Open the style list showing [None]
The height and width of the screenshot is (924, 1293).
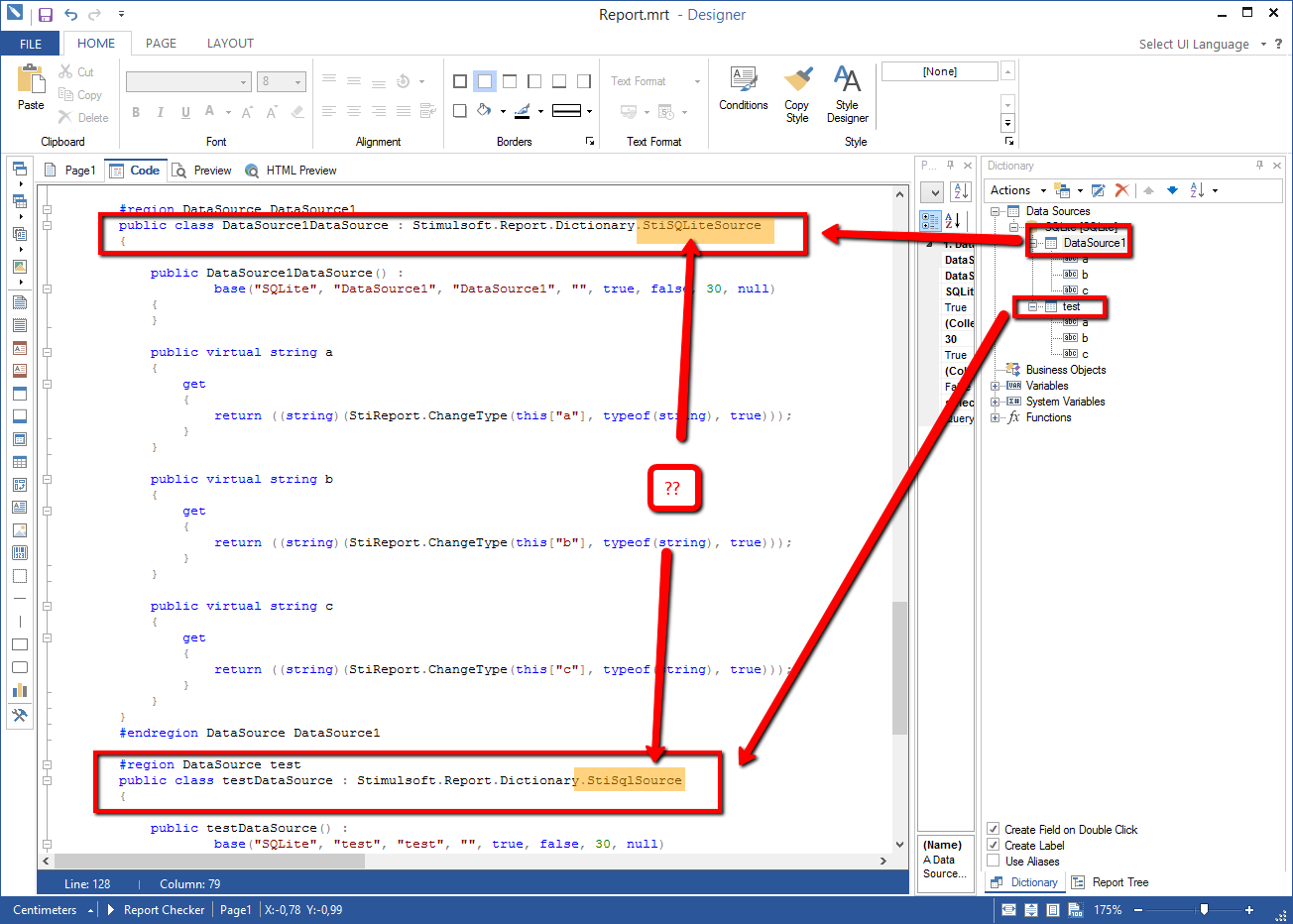coord(939,71)
